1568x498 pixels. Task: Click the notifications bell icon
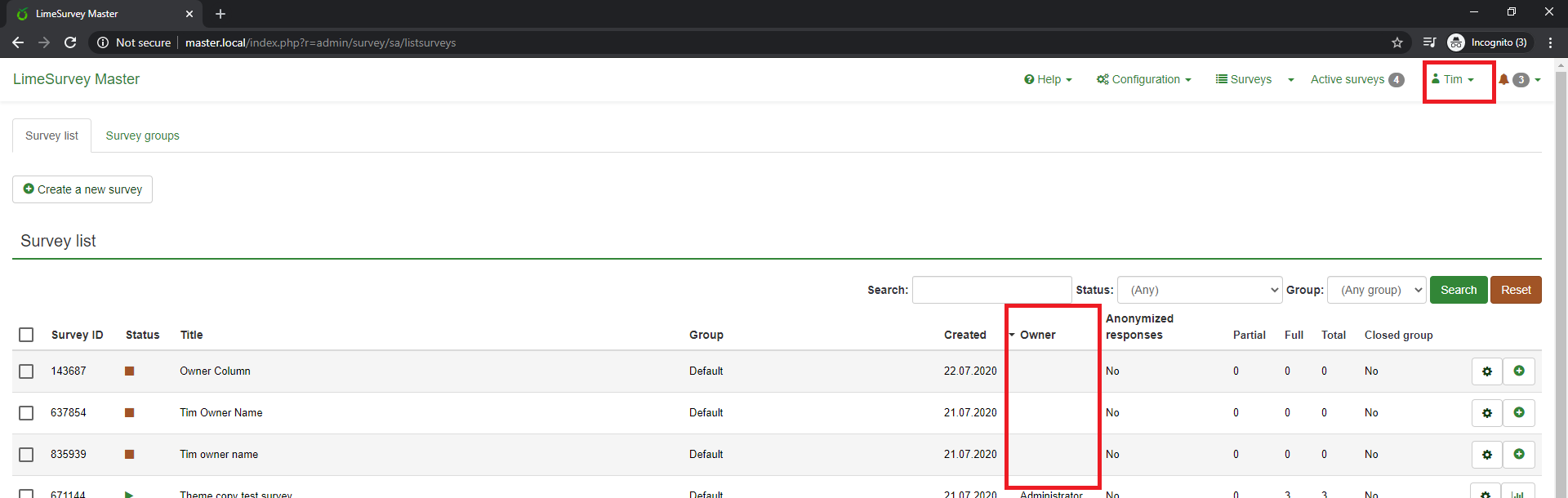(1503, 79)
